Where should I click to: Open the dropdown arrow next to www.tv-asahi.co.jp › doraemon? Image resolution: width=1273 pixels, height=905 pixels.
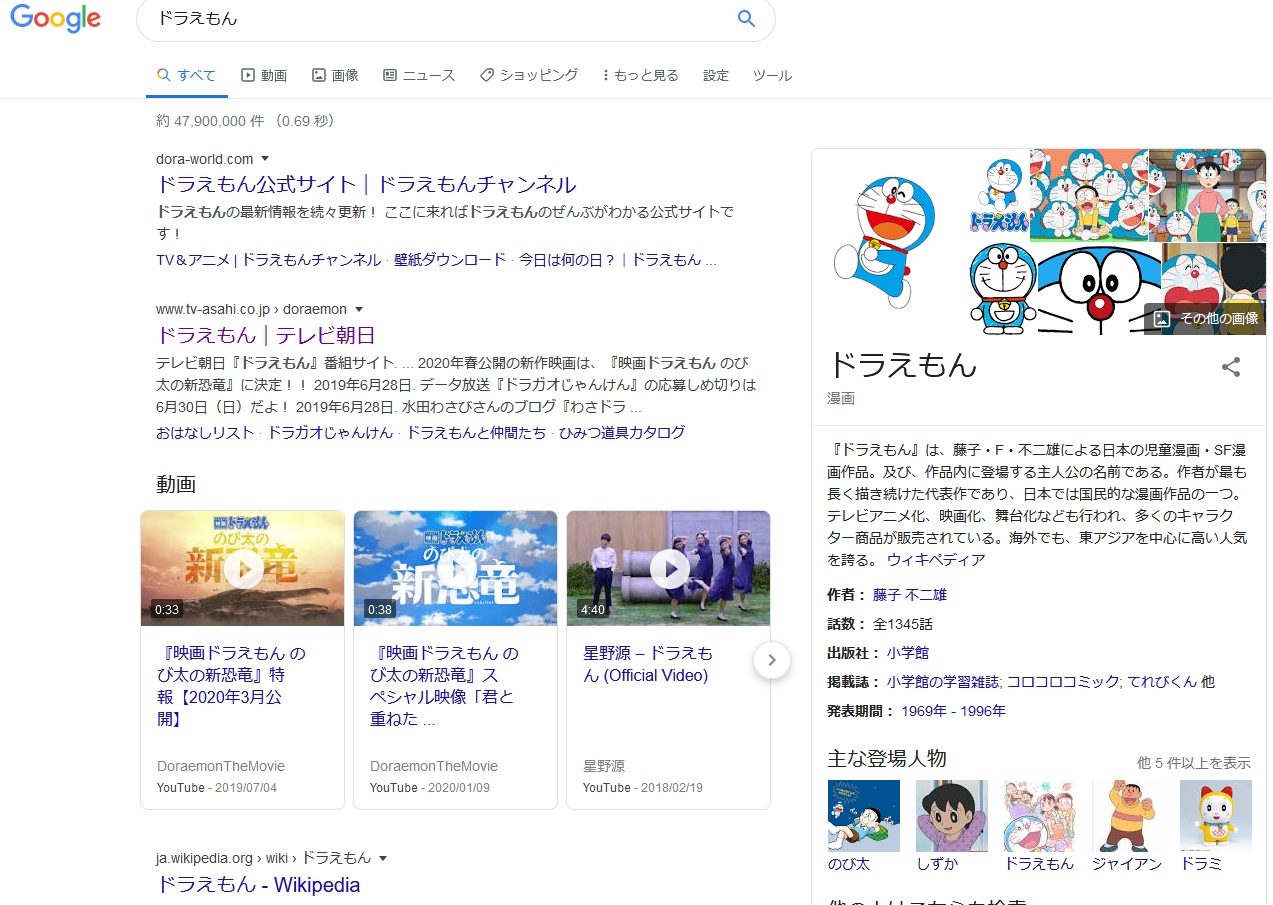360,310
